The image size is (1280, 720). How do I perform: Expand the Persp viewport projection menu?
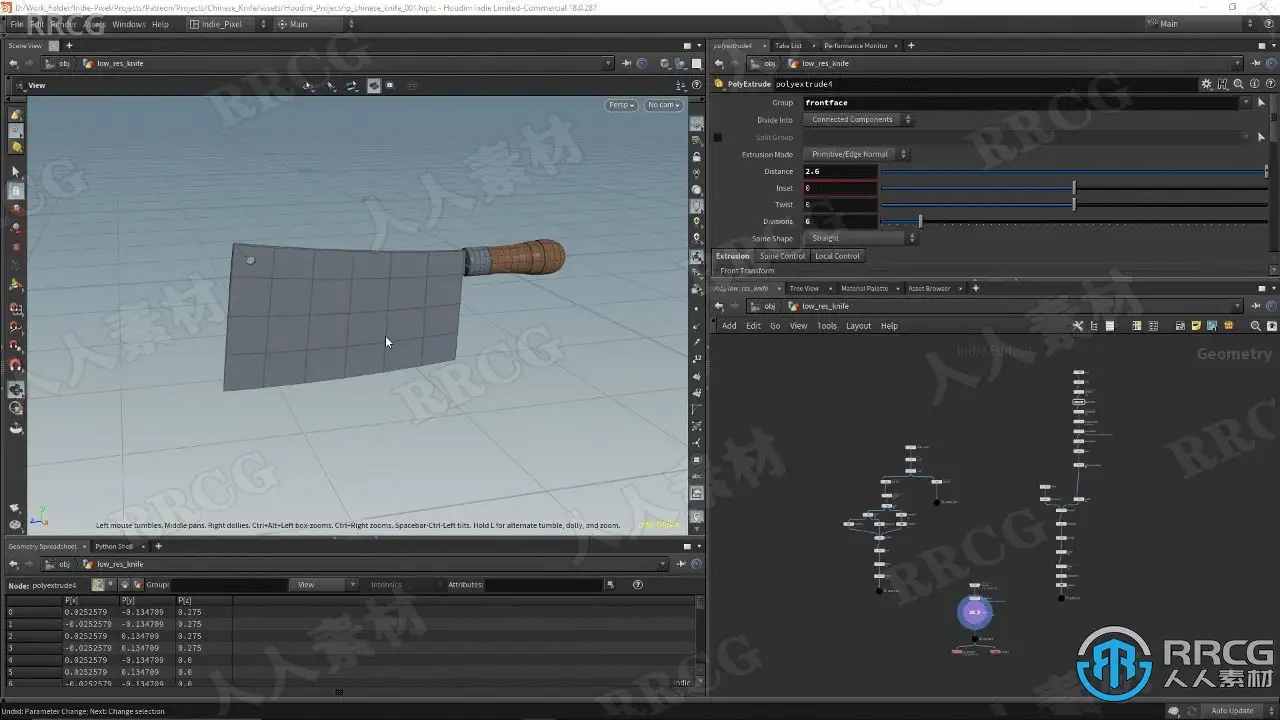coord(620,105)
